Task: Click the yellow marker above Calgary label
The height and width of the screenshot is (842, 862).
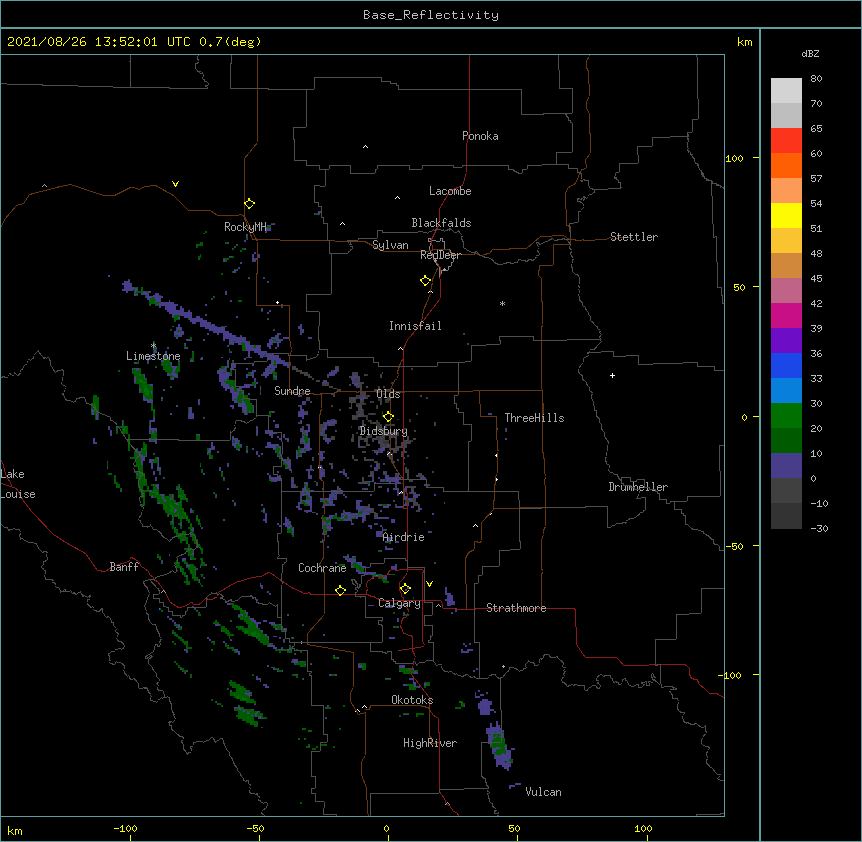Action: point(405,589)
